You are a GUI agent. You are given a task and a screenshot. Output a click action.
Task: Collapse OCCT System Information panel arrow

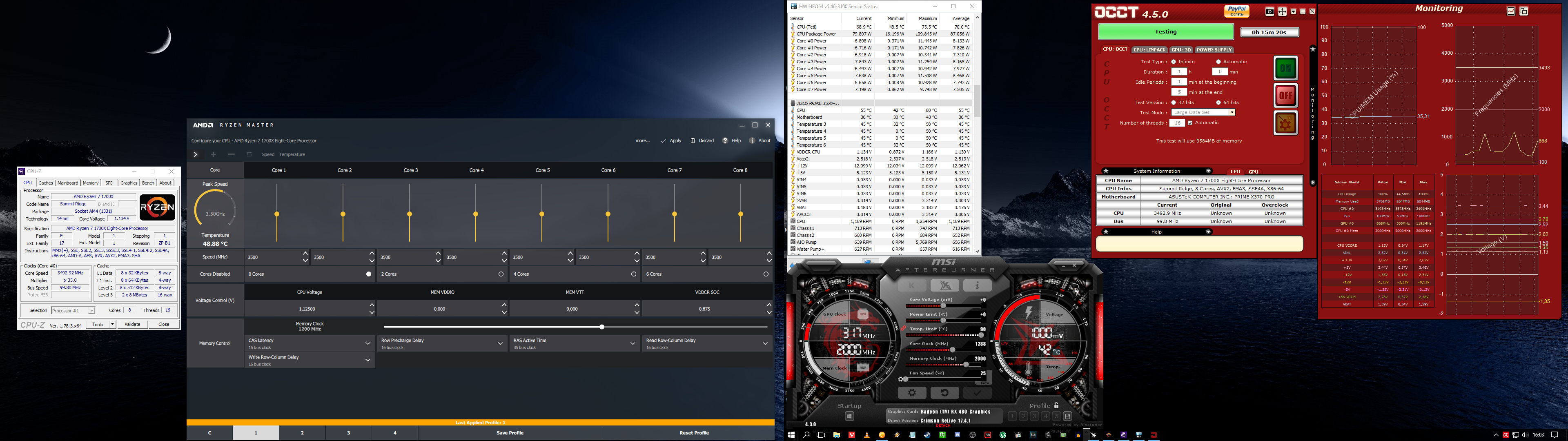coord(1208,171)
